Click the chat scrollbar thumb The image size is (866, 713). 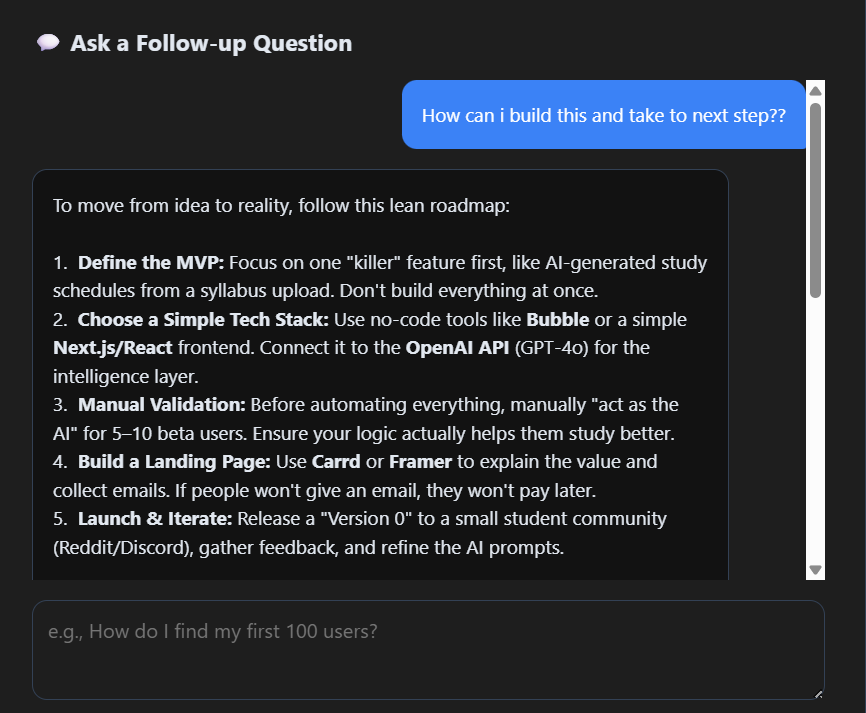coord(815,200)
